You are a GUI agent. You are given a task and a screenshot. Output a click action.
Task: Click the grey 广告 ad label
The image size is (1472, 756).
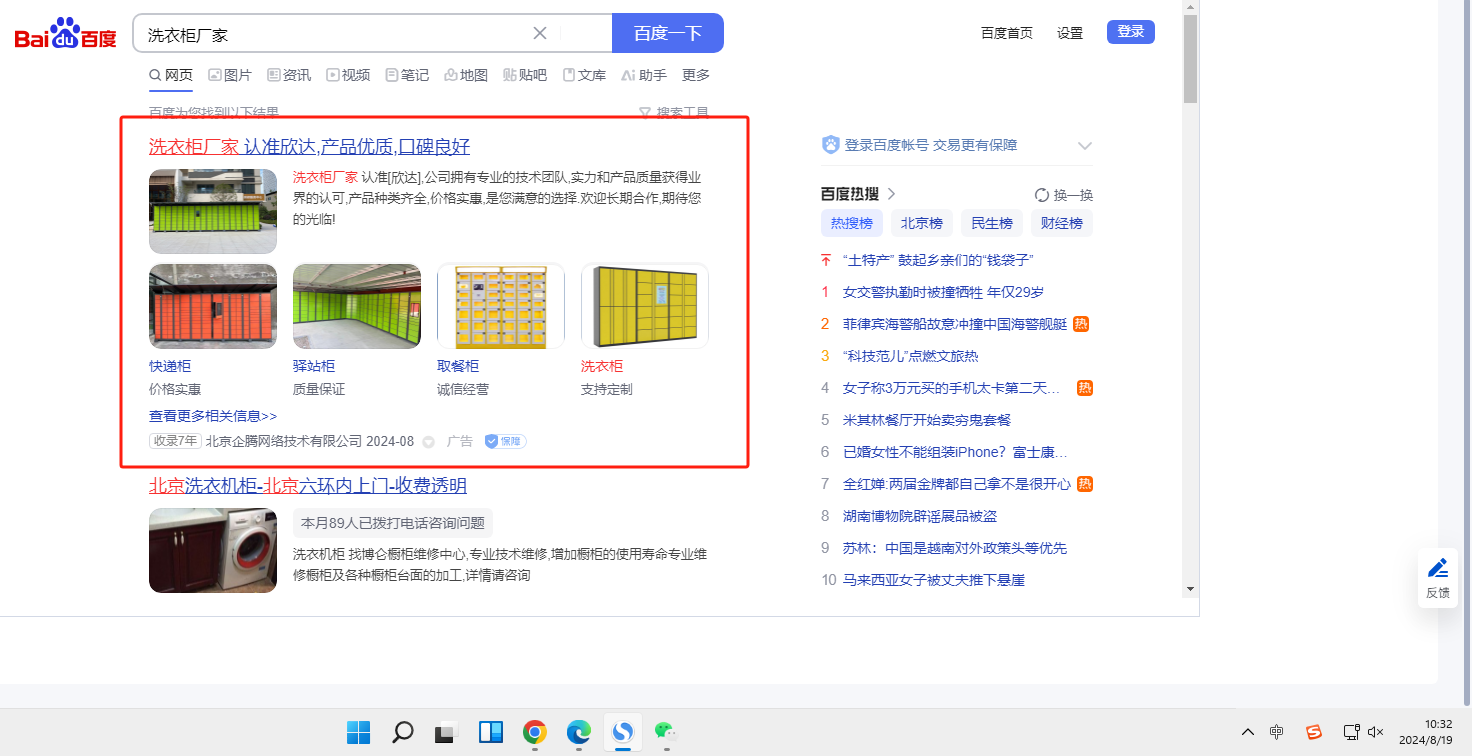[x=459, y=441]
